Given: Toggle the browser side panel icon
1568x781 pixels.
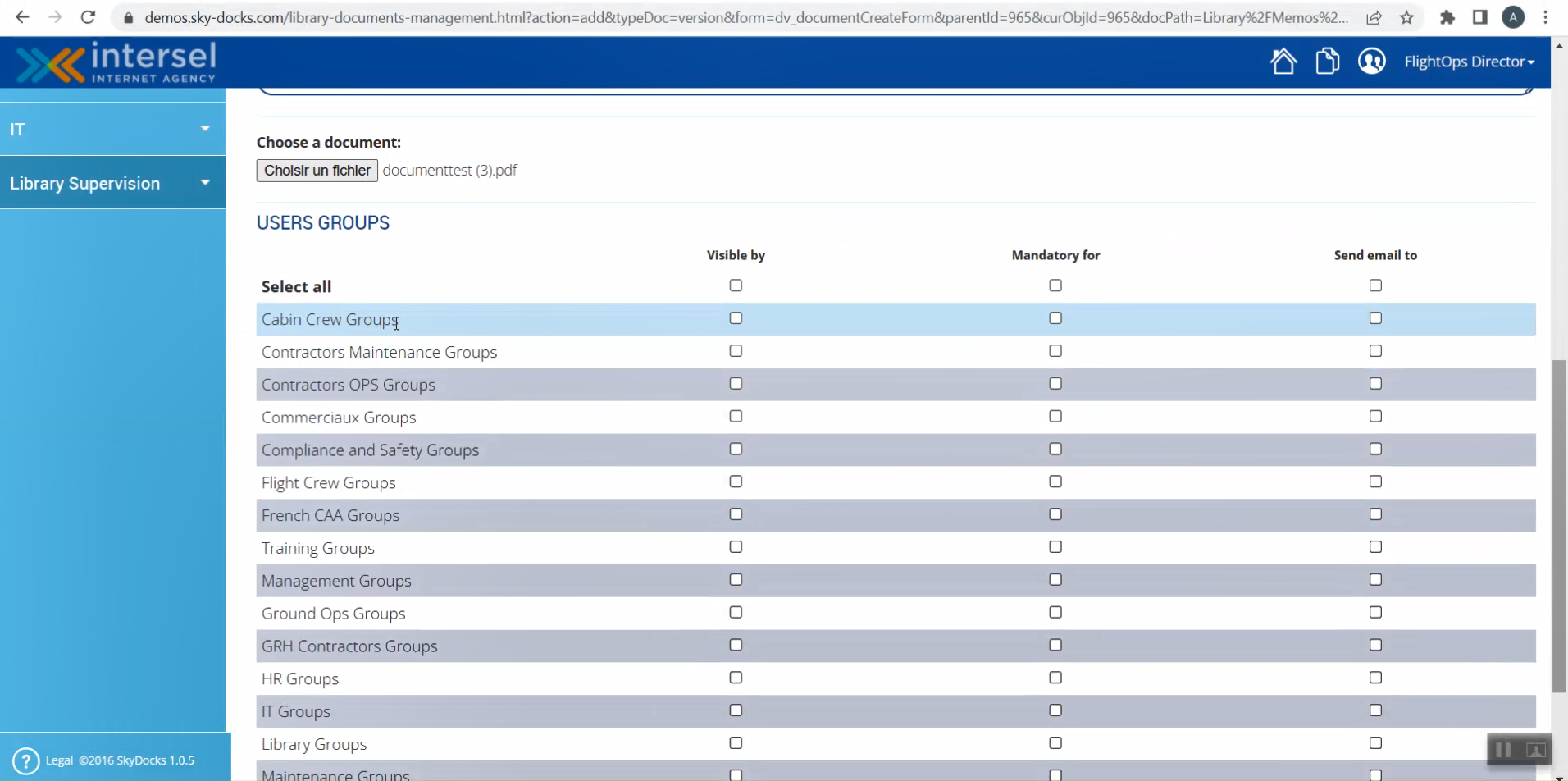Looking at the screenshot, I should 1480,17.
